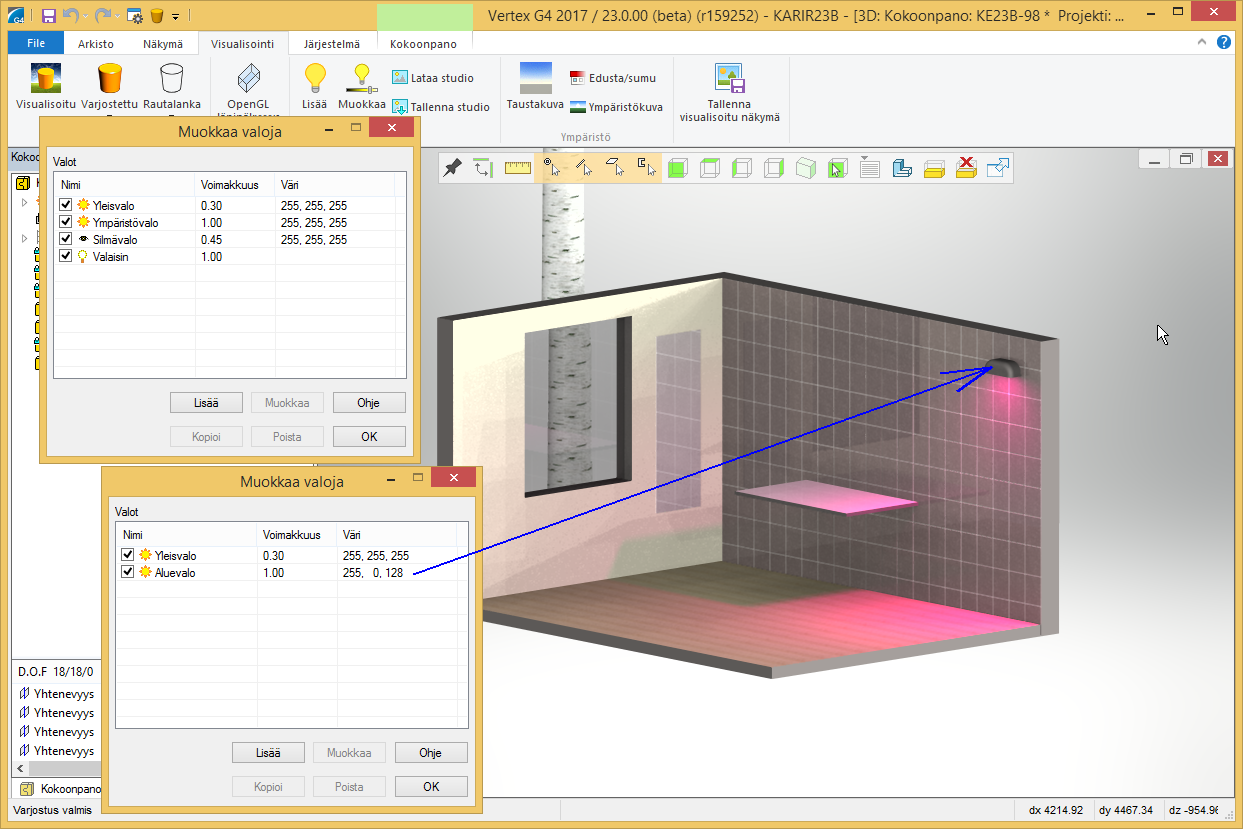Open the Taustakuva background image tool

click(x=535, y=78)
